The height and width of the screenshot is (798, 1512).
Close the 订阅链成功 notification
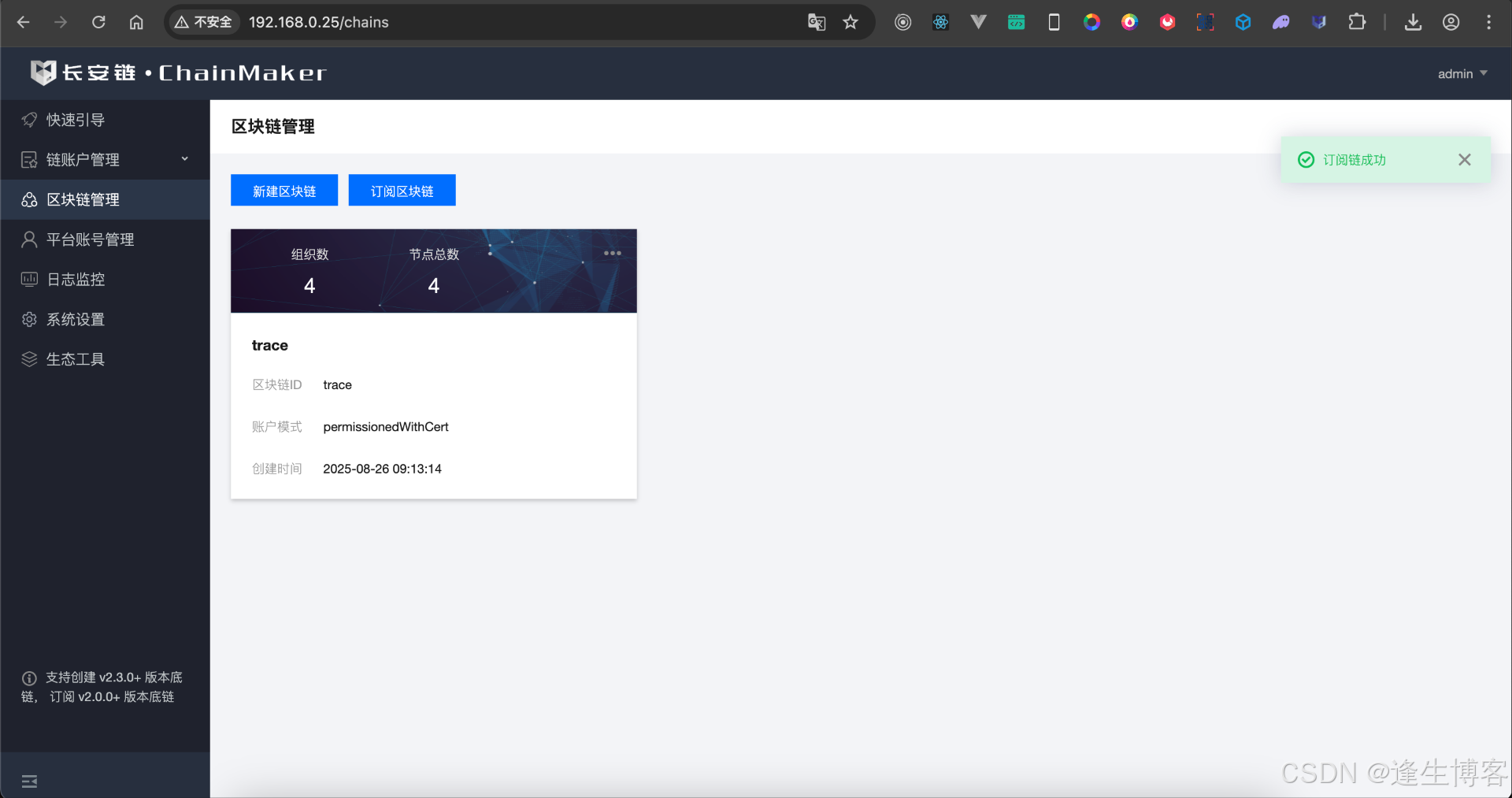coord(1465,160)
